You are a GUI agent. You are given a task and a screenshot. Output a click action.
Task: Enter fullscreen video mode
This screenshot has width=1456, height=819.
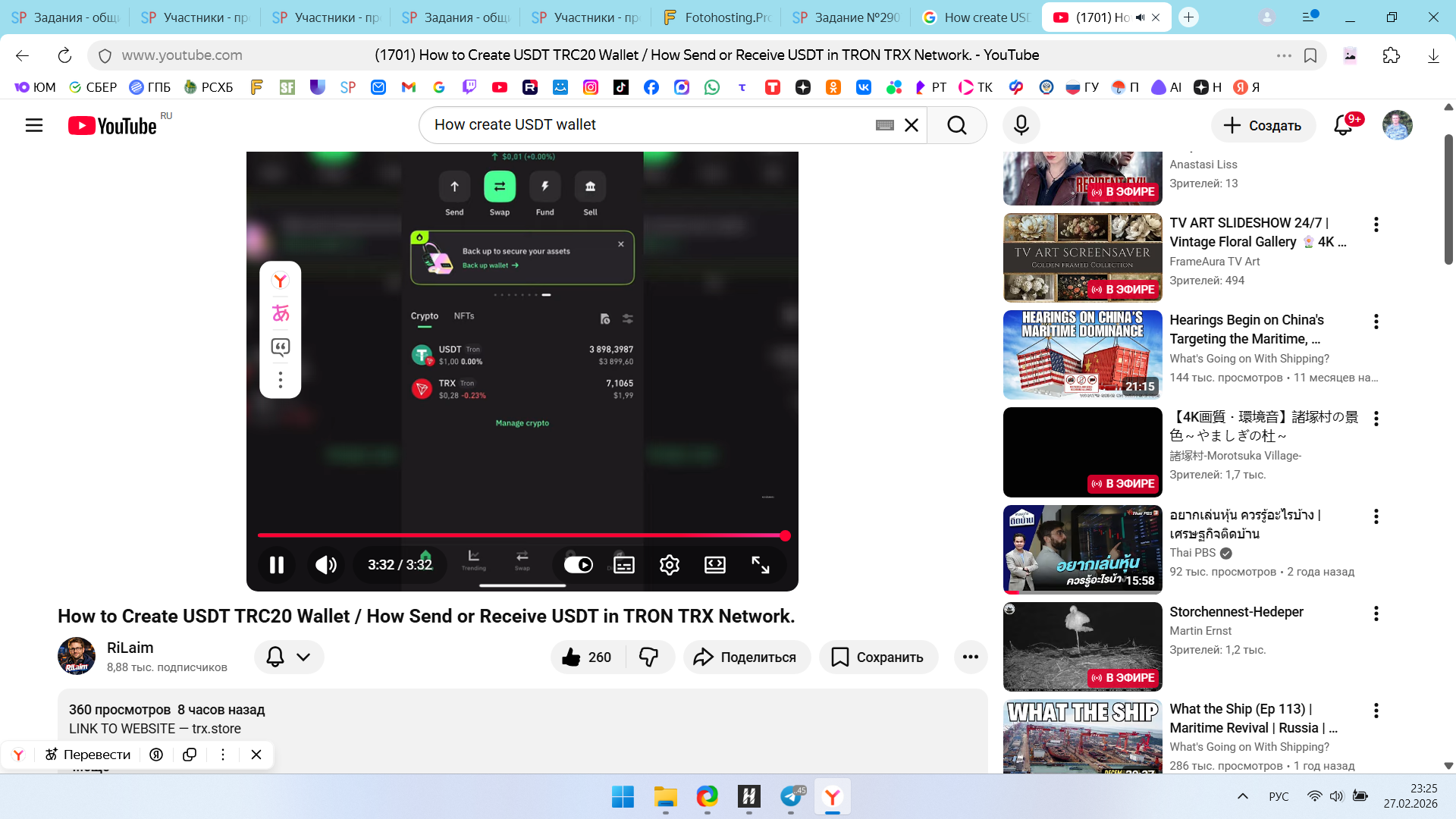[x=761, y=565]
